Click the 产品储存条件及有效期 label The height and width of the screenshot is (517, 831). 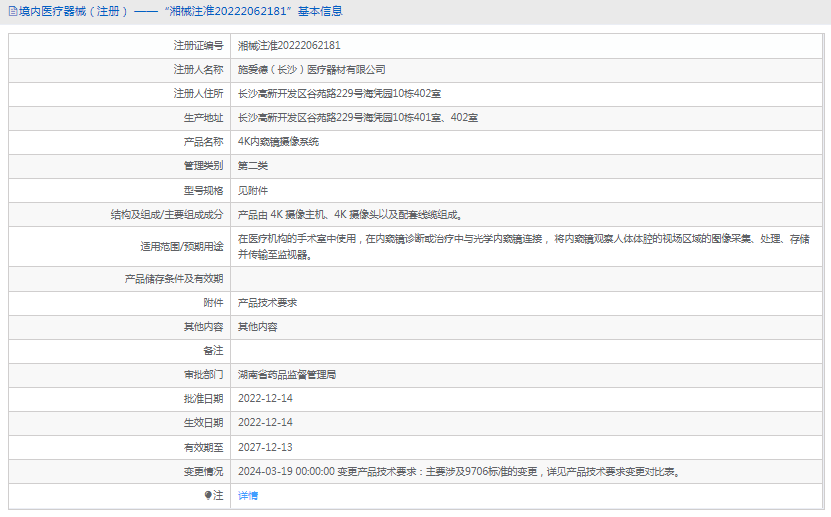[174, 279]
